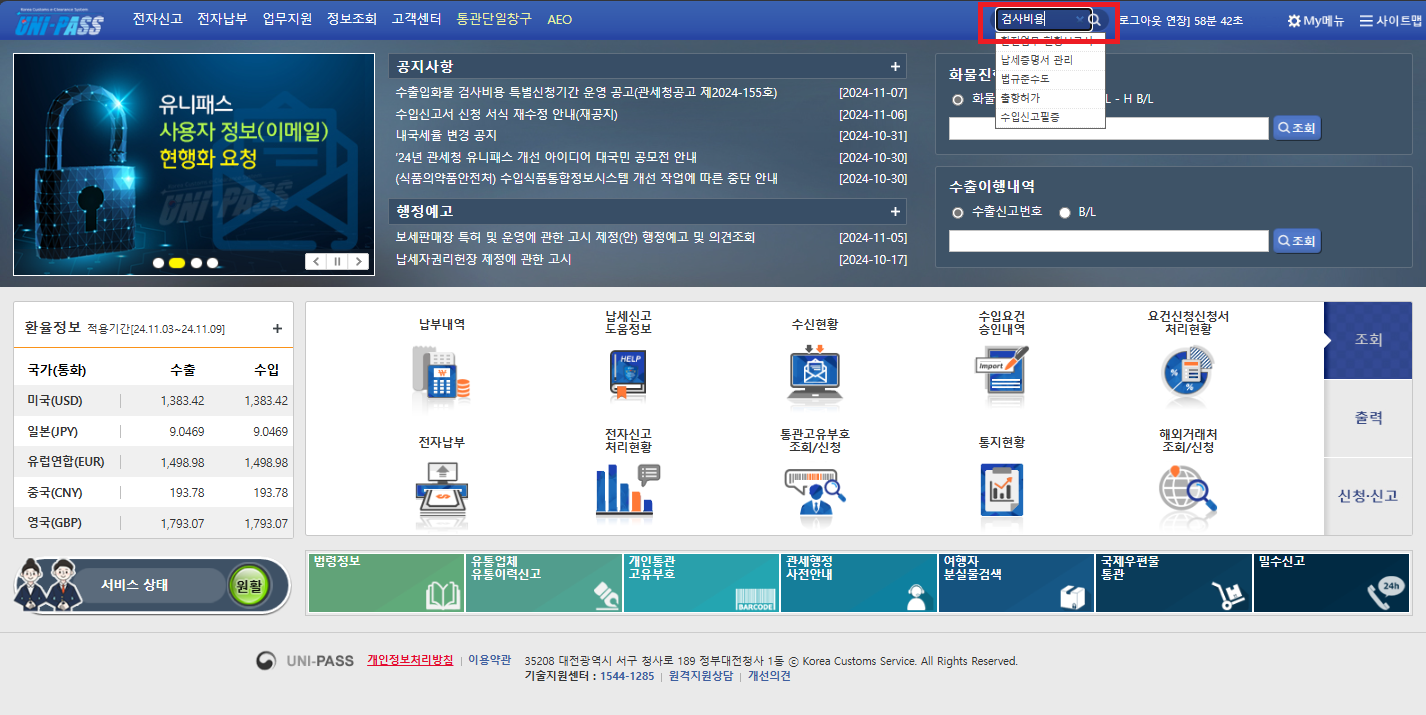The width and height of the screenshot is (1426, 715).
Task: Open the 통지현황 icon
Action: pos(1001,490)
